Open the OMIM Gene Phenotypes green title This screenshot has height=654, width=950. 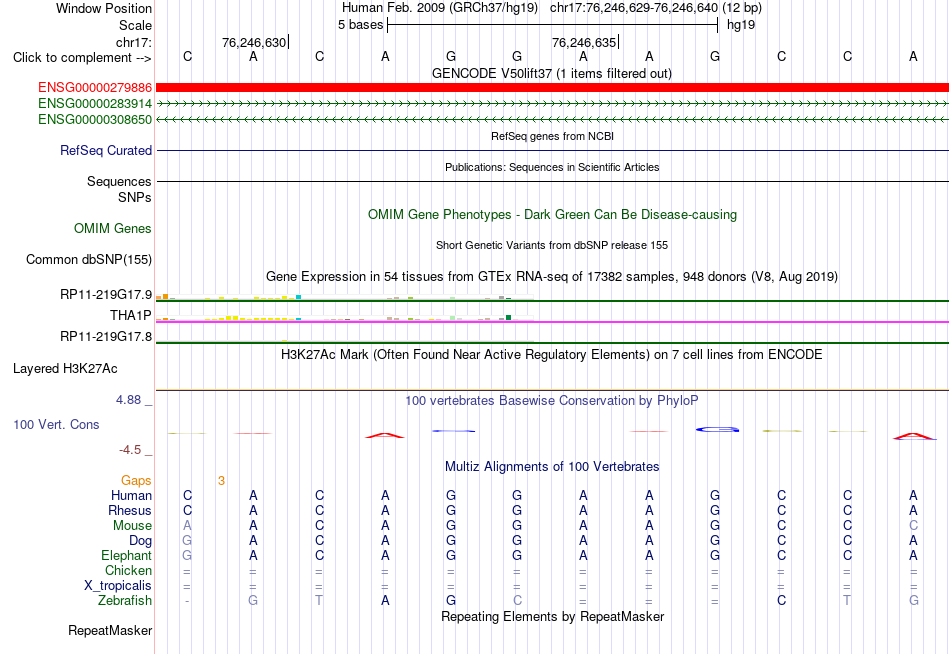(552, 215)
